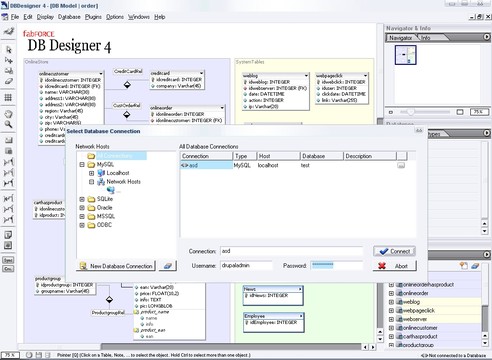The width and height of the screenshot is (492, 360).
Task: Select the Eraser delete tool
Action: pyautogui.click(x=9, y=81)
